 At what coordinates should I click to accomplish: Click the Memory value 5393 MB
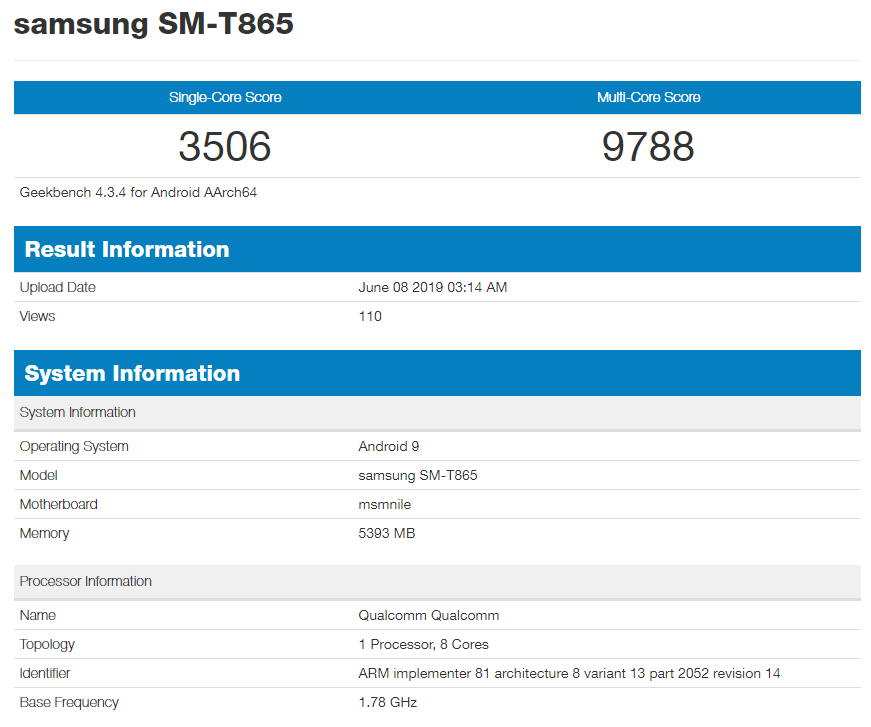point(387,533)
